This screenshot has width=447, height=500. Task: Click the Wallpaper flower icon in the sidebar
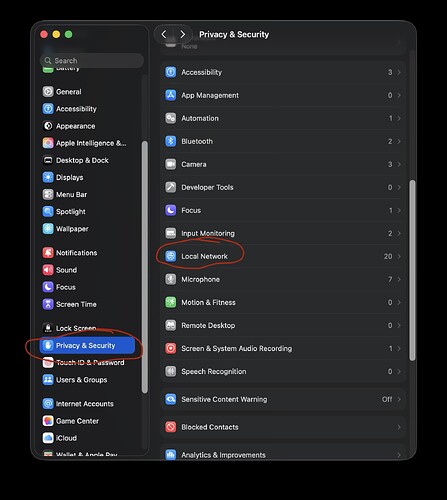pyautogui.click(x=48, y=229)
